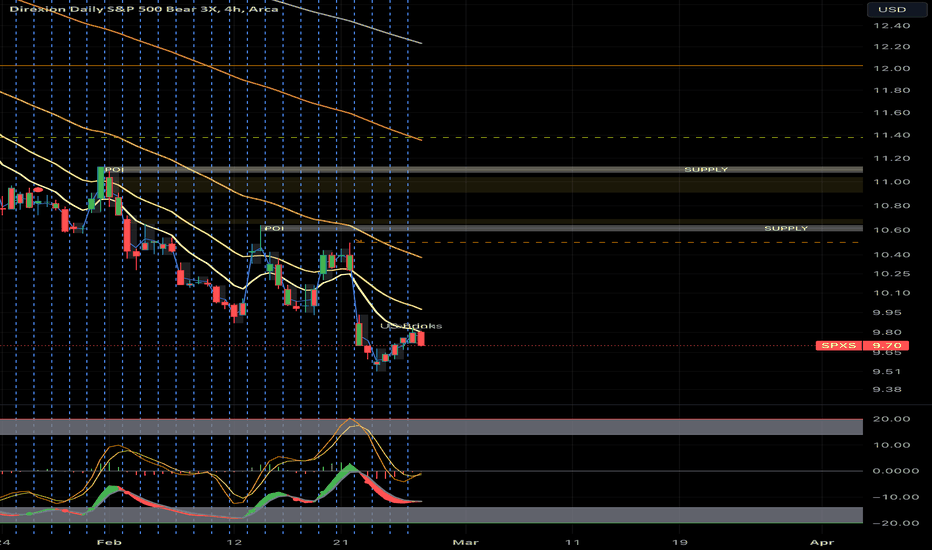
Task: Click the 10.00 indicator scale value
Action: [892, 445]
